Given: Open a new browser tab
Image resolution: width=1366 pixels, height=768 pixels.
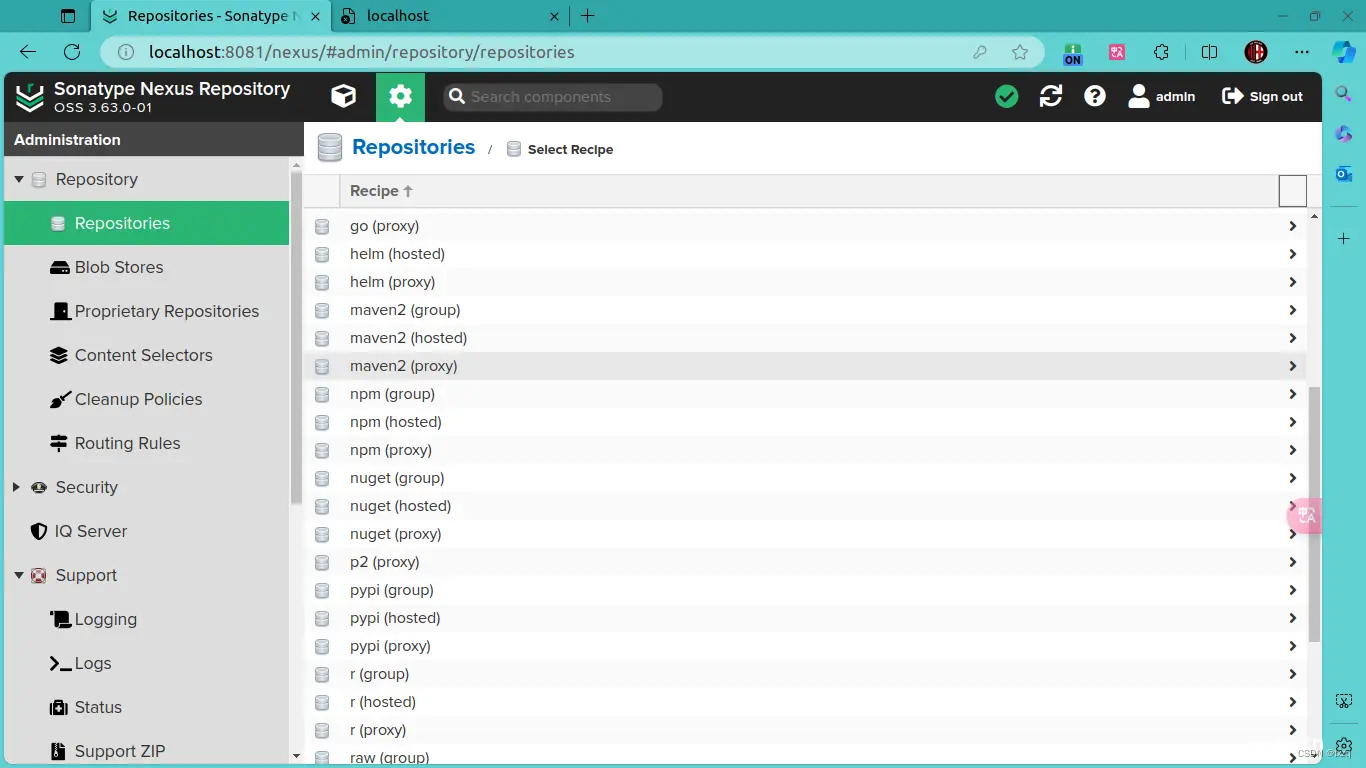Looking at the screenshot, I should pyautogui.click(x=588, y=16).
